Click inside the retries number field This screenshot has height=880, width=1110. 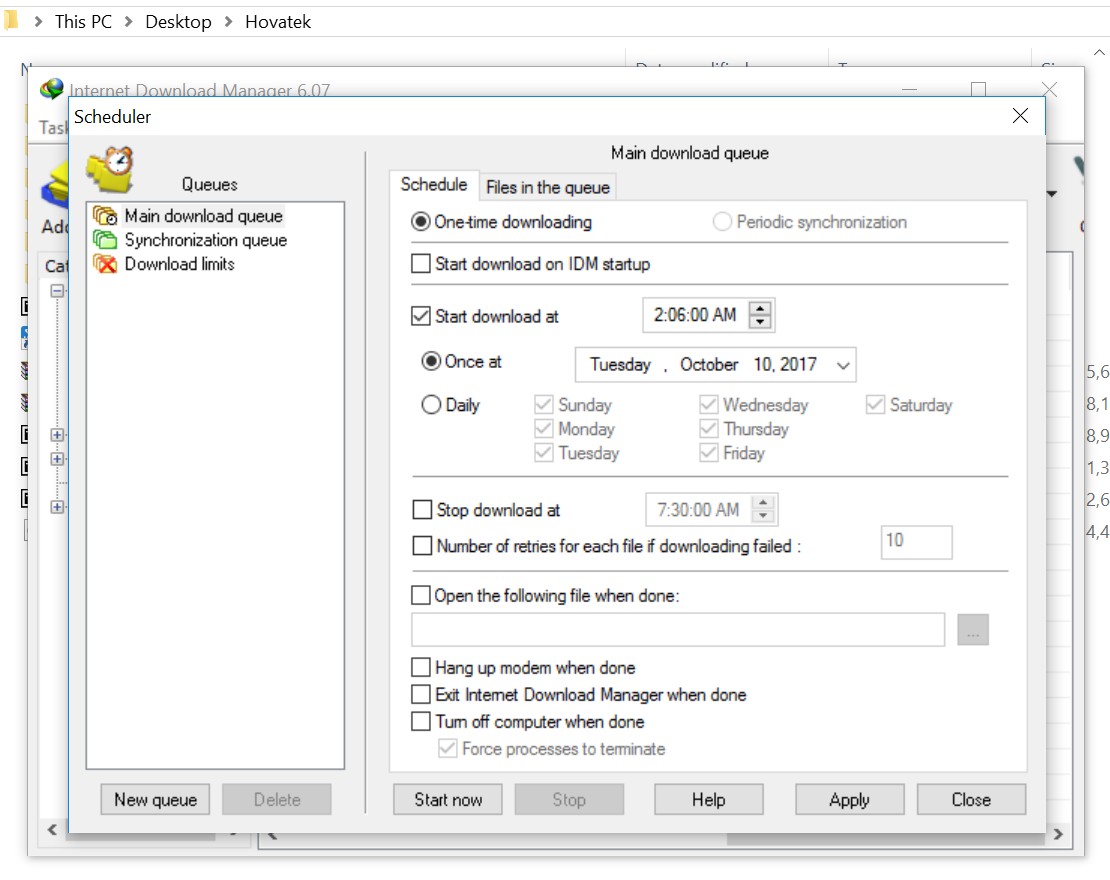pyautogui.click(x=916, y=542)
